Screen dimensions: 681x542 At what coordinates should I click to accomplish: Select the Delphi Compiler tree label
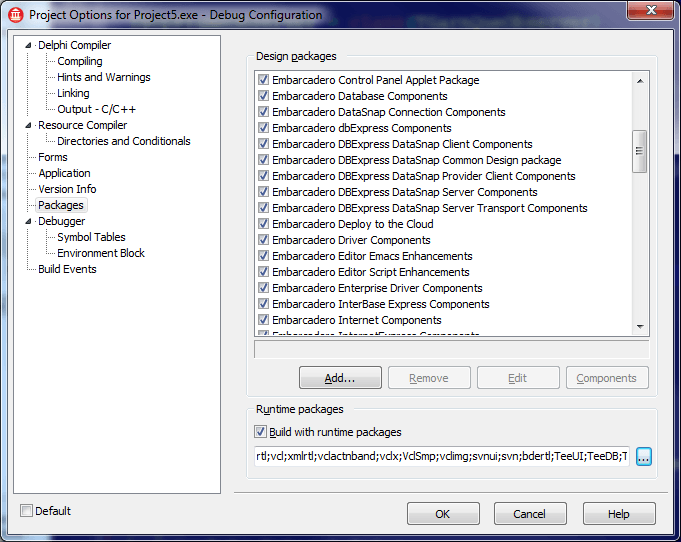[x=75, y=45]
